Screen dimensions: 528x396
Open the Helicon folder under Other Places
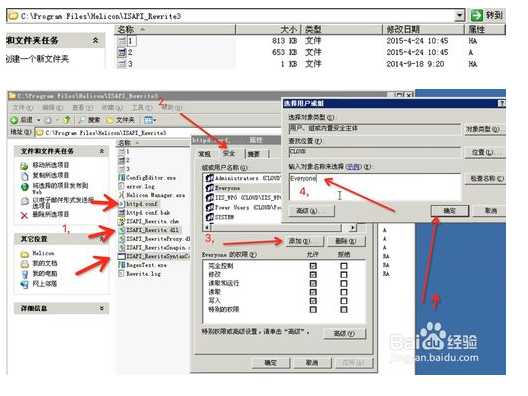pyautogui.click(x=37, y=253)
